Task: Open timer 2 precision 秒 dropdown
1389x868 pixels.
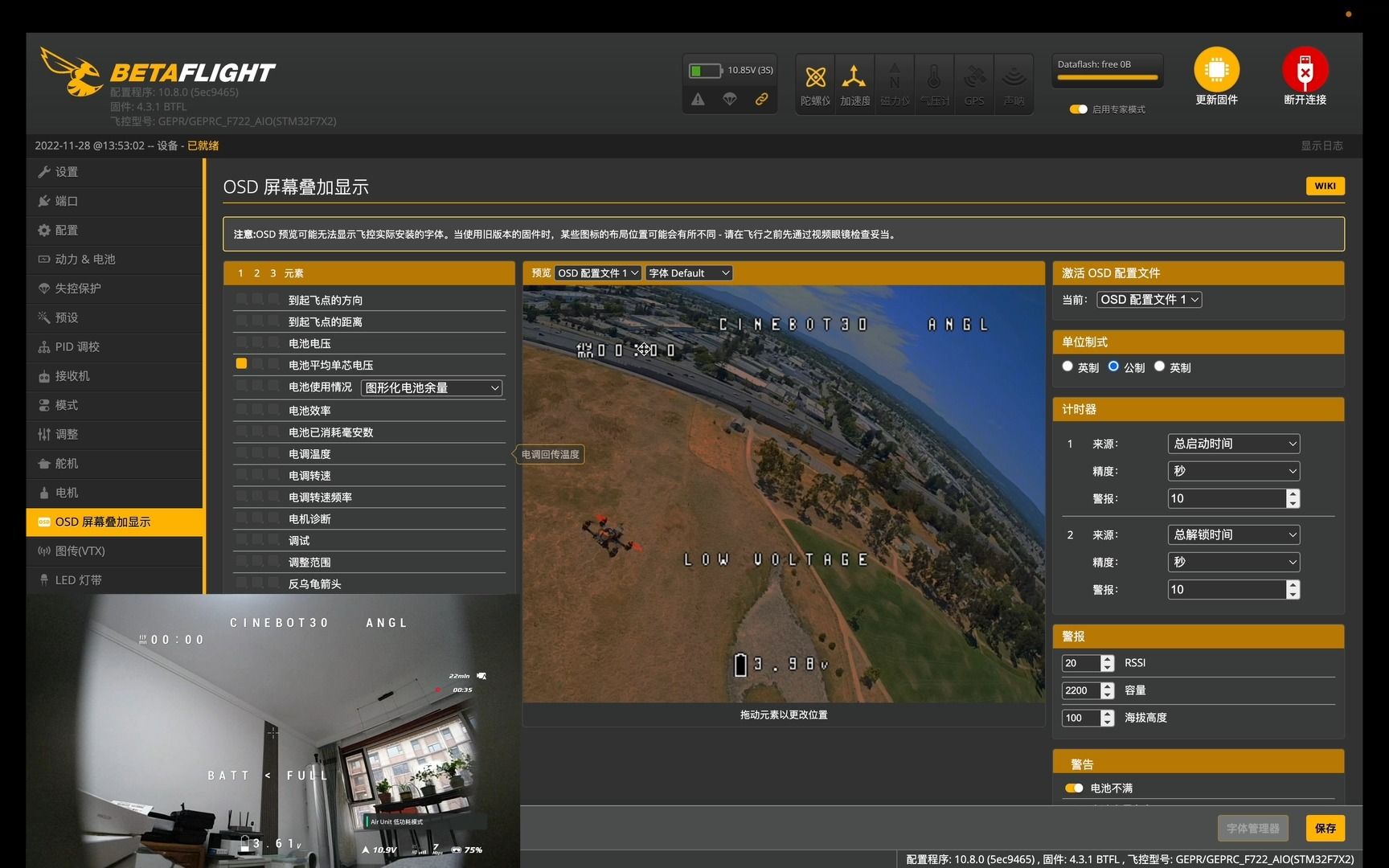Action: [x=1233, y=562]
